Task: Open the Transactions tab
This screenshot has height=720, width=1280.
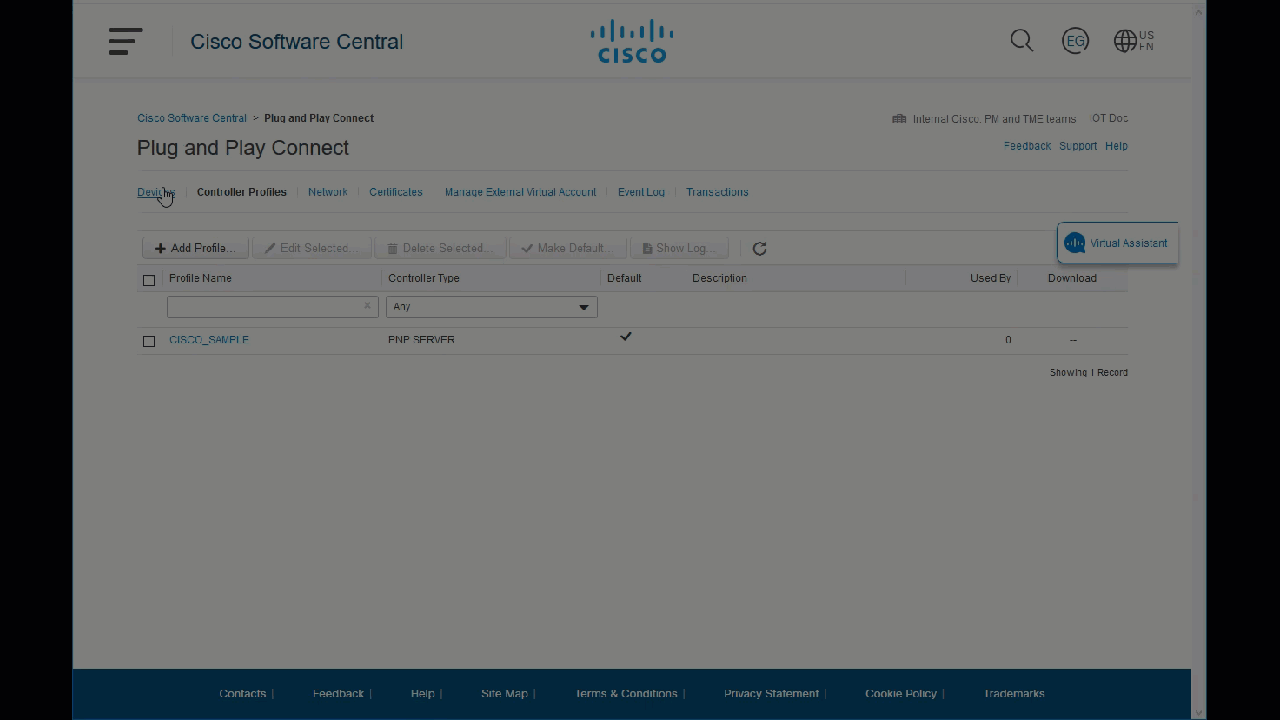Action: point(716,192)
